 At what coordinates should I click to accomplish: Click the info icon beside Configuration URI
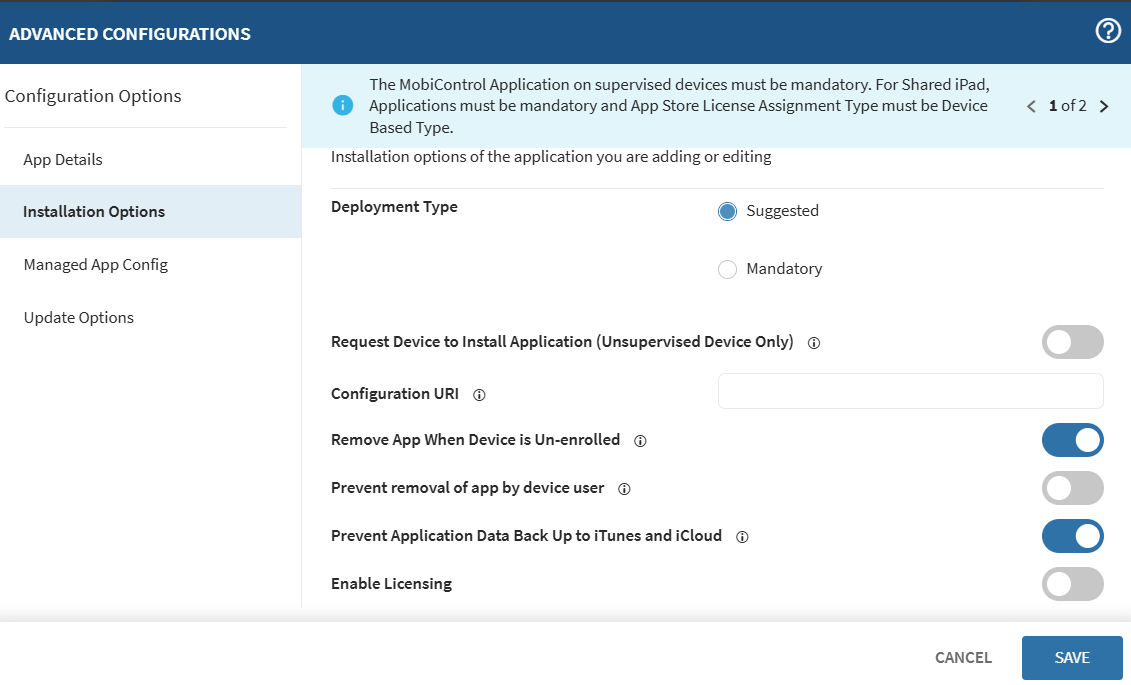point(479,394)
